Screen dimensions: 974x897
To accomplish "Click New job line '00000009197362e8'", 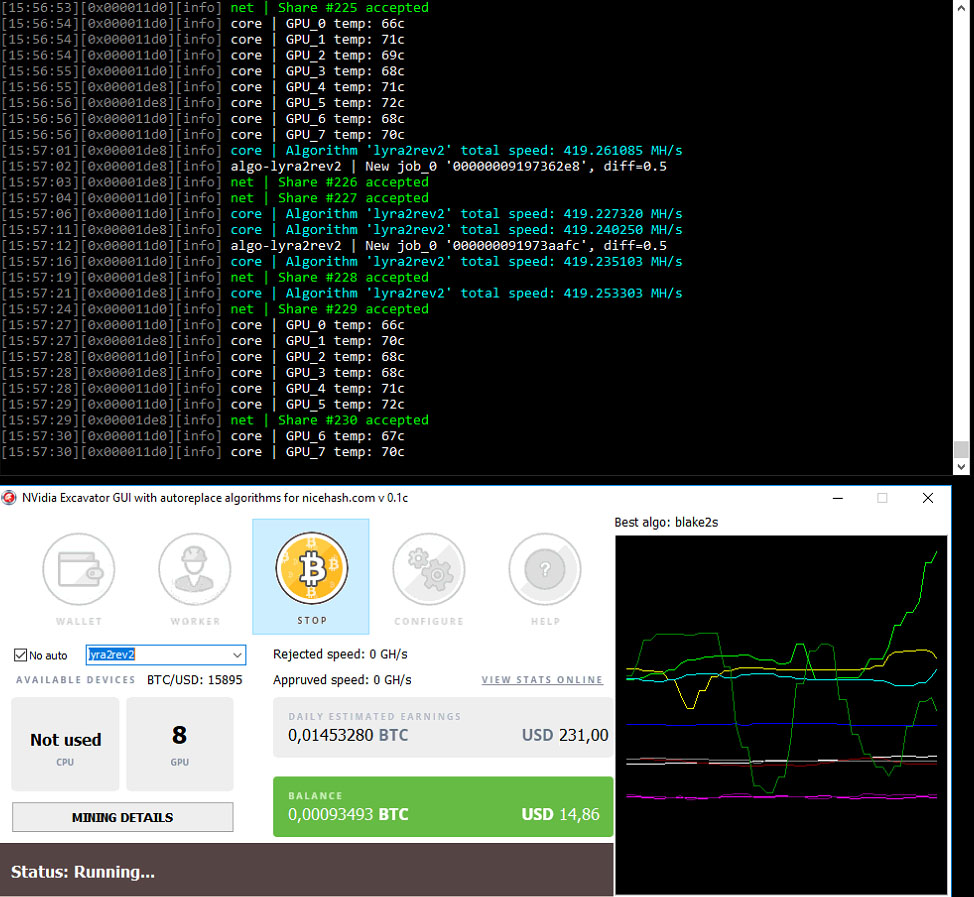I will [334, 166].
